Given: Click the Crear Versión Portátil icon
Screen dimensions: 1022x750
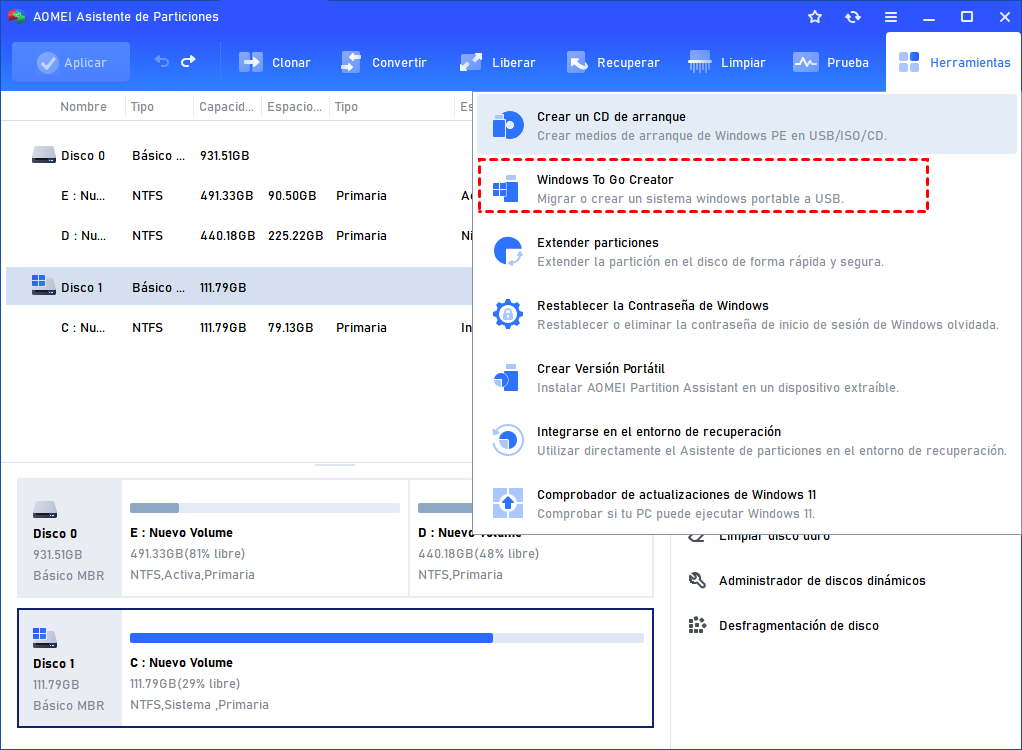Looking at the screenshot, I should pyautogui.click(x=506, y=377).
